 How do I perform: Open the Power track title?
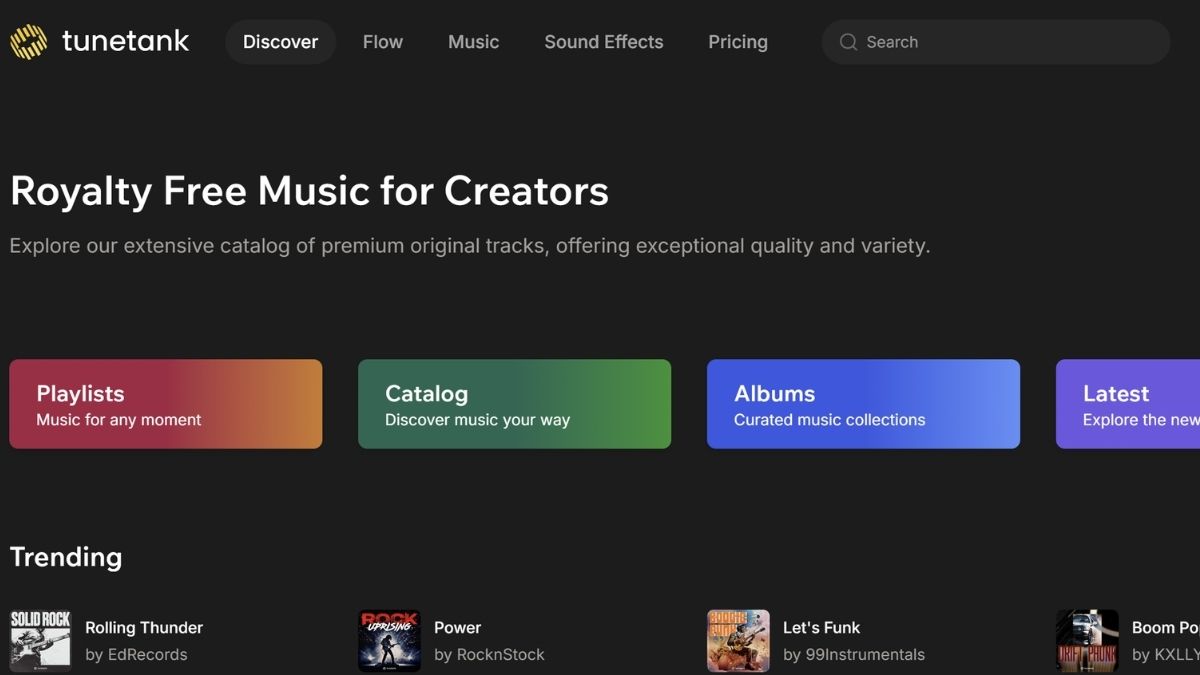(457, 628)
